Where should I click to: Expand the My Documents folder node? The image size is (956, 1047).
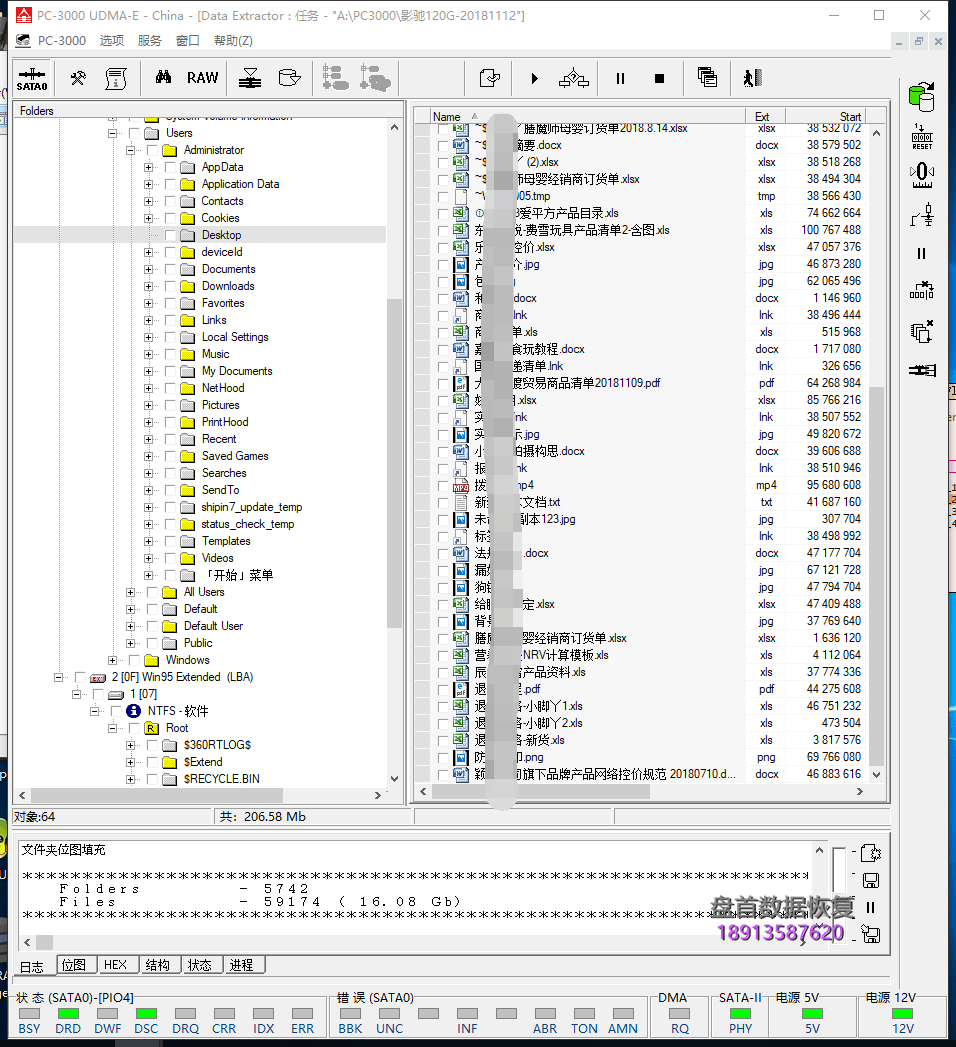click(x=148, y=371)
